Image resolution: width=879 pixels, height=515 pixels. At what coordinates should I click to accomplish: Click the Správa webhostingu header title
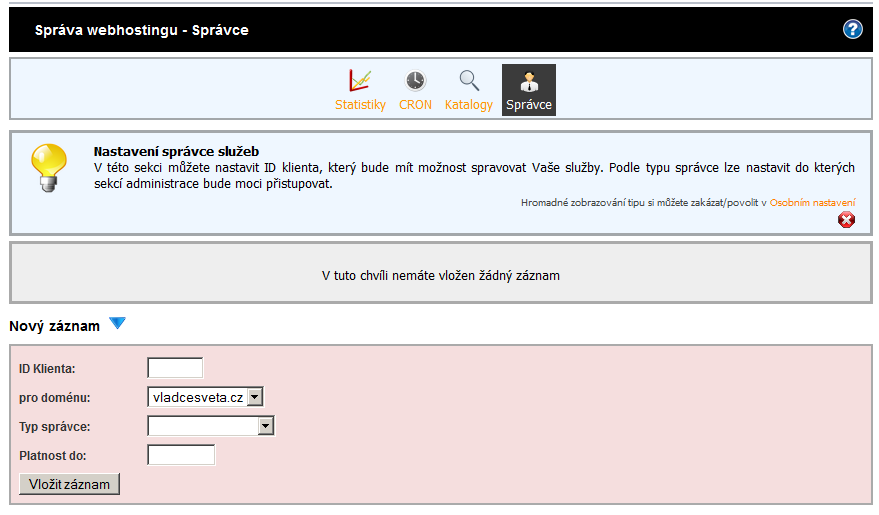pos(142,30)
